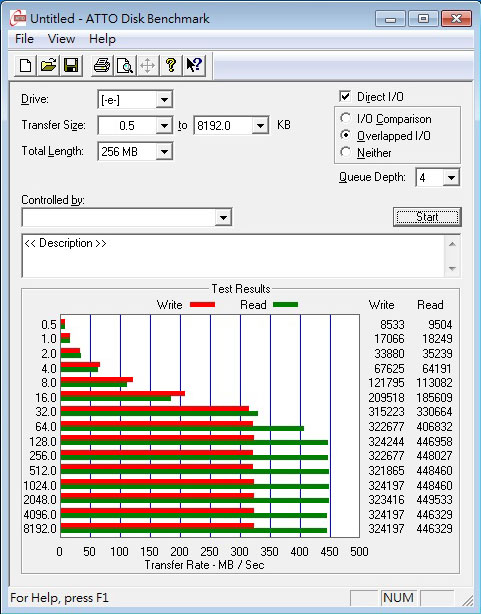Viewport: 481px width, 614px height.
Task: Click the 4096.0 transfer size row label
Action: [x=40, y=514]
